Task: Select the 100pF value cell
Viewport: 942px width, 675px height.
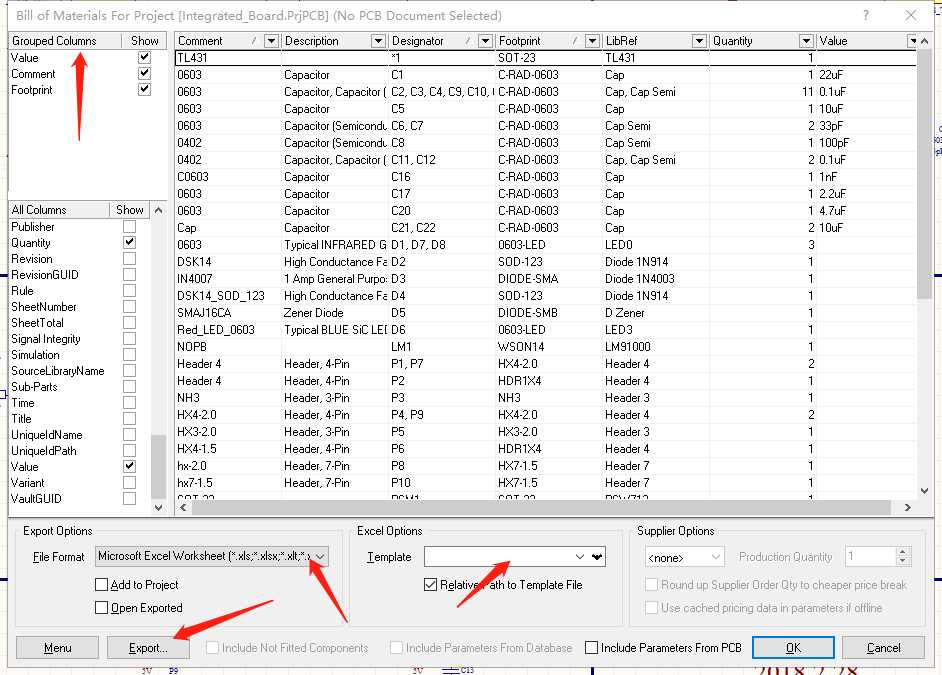Action: 865,142
